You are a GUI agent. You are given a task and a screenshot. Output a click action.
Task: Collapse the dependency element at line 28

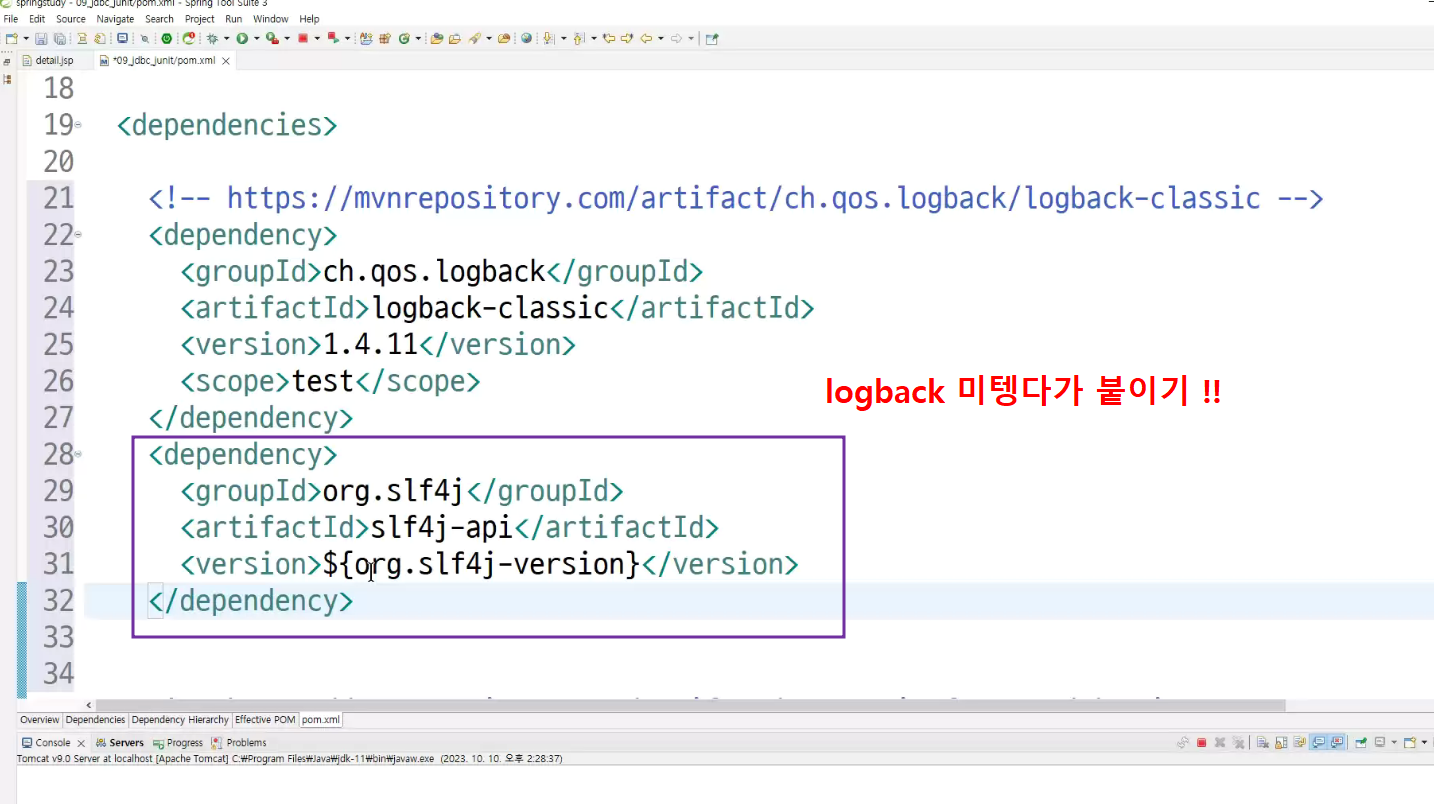point(78,455)
